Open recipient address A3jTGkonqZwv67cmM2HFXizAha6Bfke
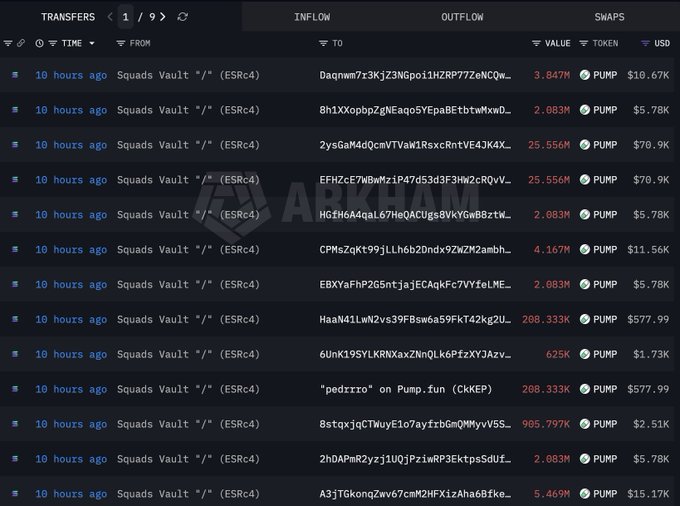Viewport: 680px width, 506px height. [415, 494]
